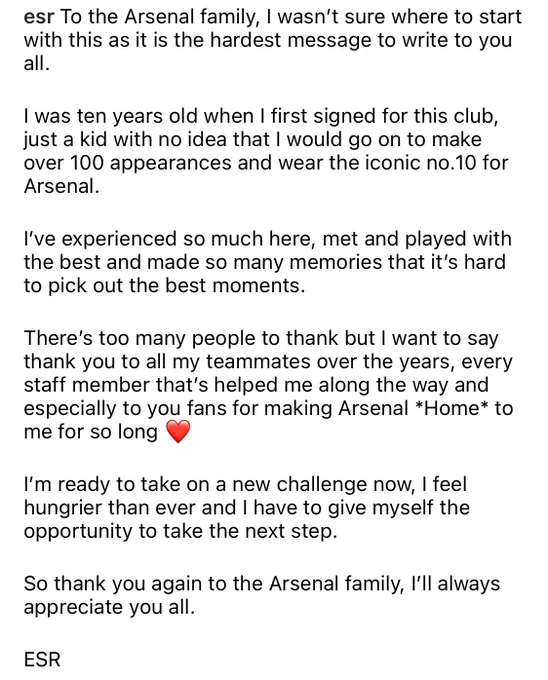Click the red heart emoji
Image resolution: width=548 pixels, height=680 pixels.
click(178, 432)
